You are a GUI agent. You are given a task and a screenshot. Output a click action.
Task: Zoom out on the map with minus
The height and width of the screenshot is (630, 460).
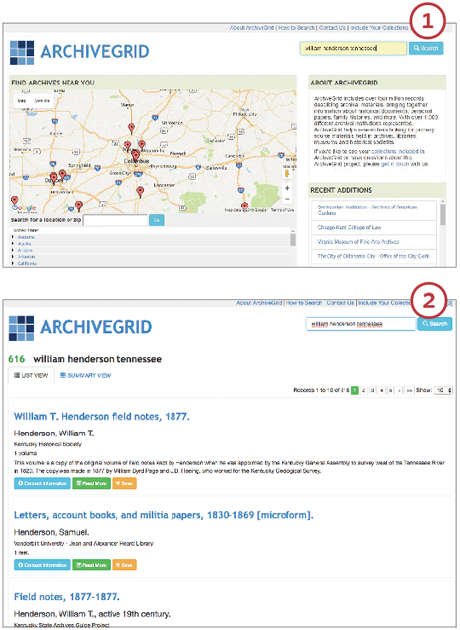click(287, 199)
